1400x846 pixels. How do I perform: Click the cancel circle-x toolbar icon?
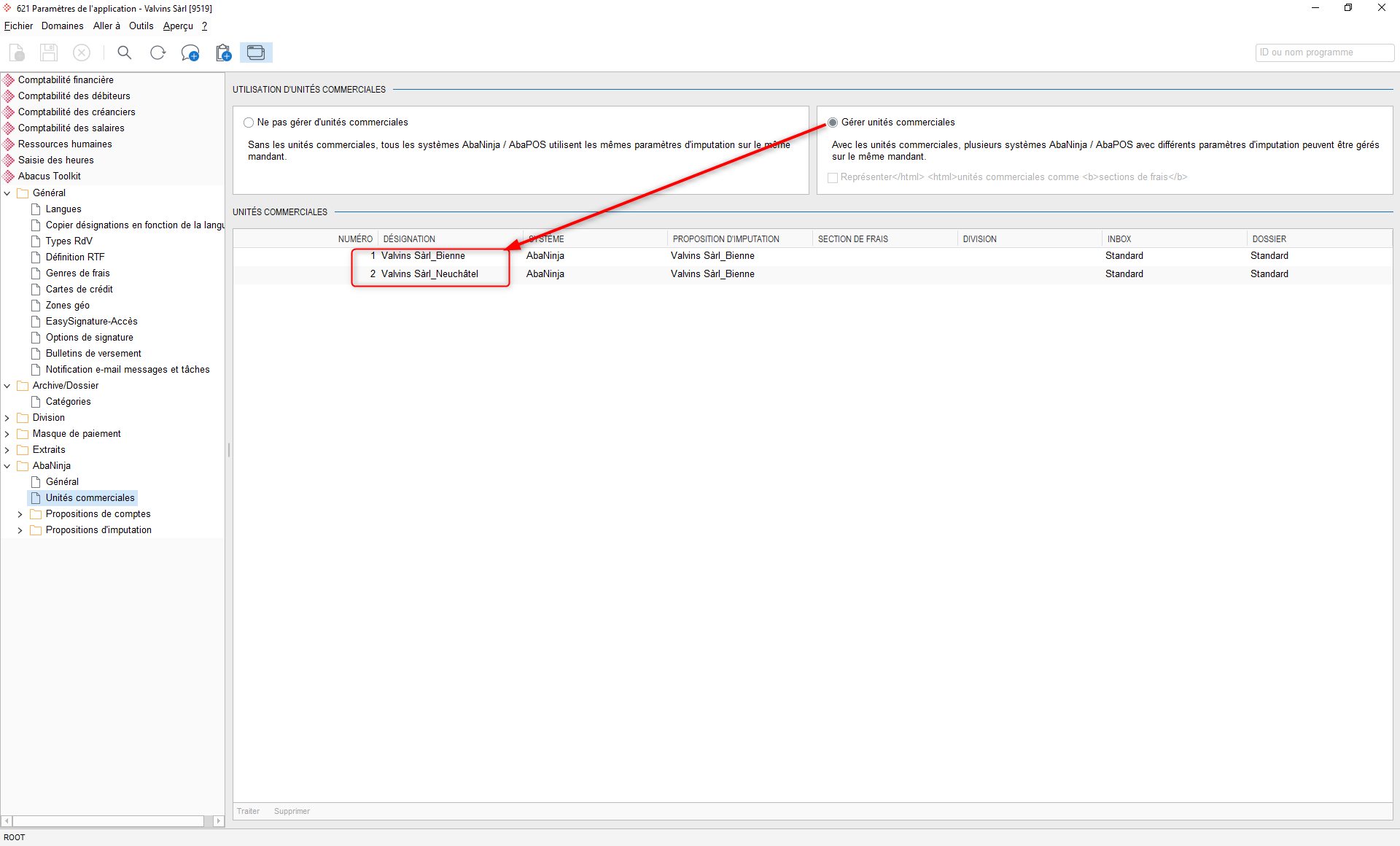tap(82, 53)
